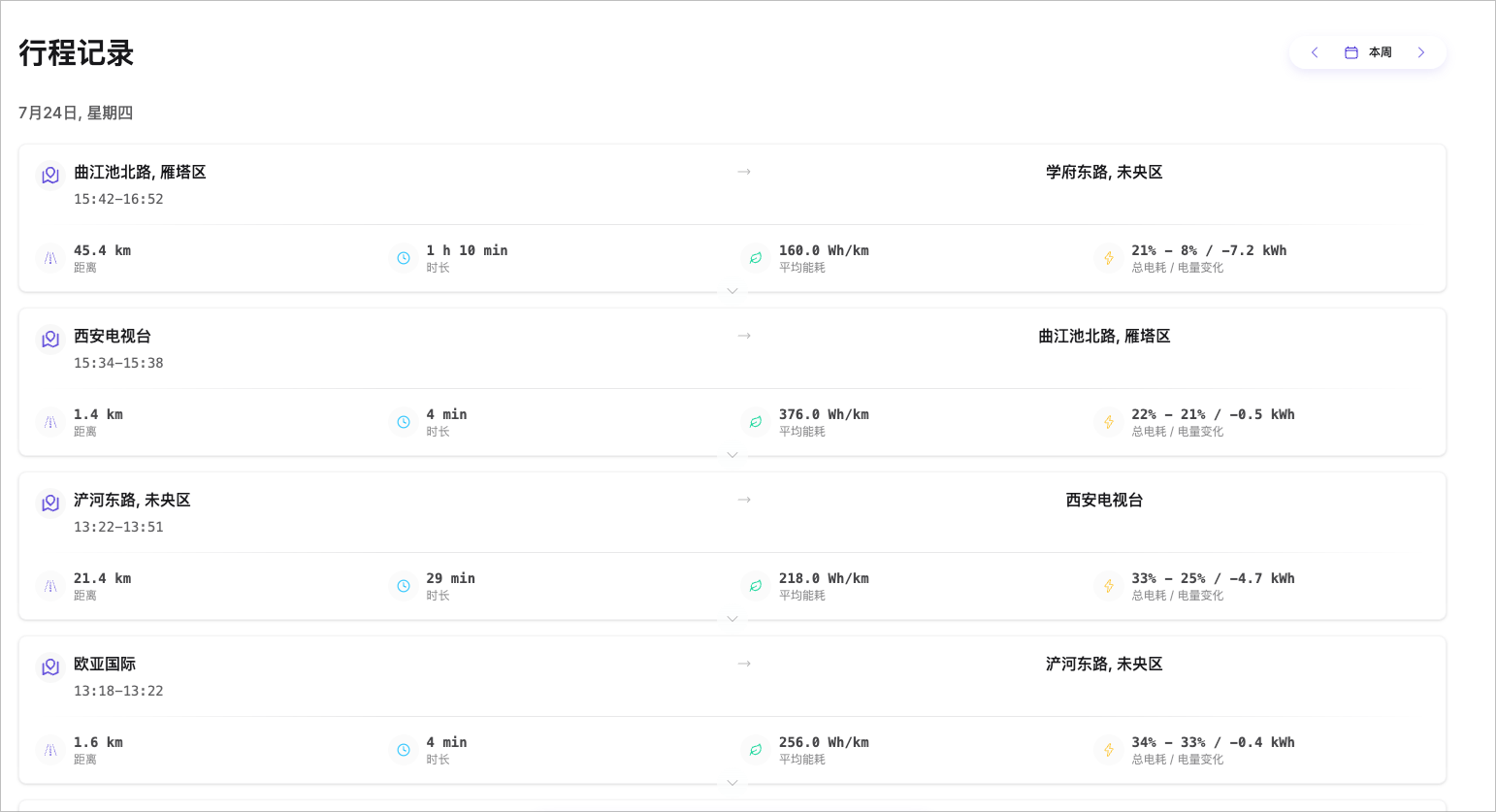Expand the 13:18–13:22 trip details chevron
Screen dimensions: 1496x812
click(x=732, y=783)
